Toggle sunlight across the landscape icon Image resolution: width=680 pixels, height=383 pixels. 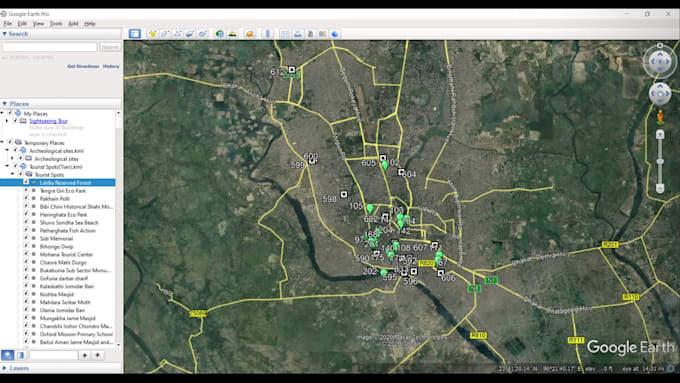click(x=233, y=33)
